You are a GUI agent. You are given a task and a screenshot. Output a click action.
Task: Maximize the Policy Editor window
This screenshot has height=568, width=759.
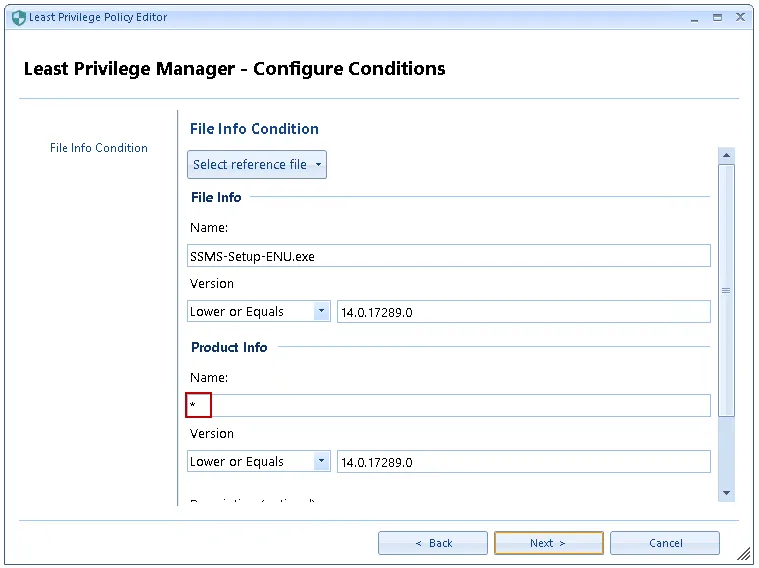point(717,18)
